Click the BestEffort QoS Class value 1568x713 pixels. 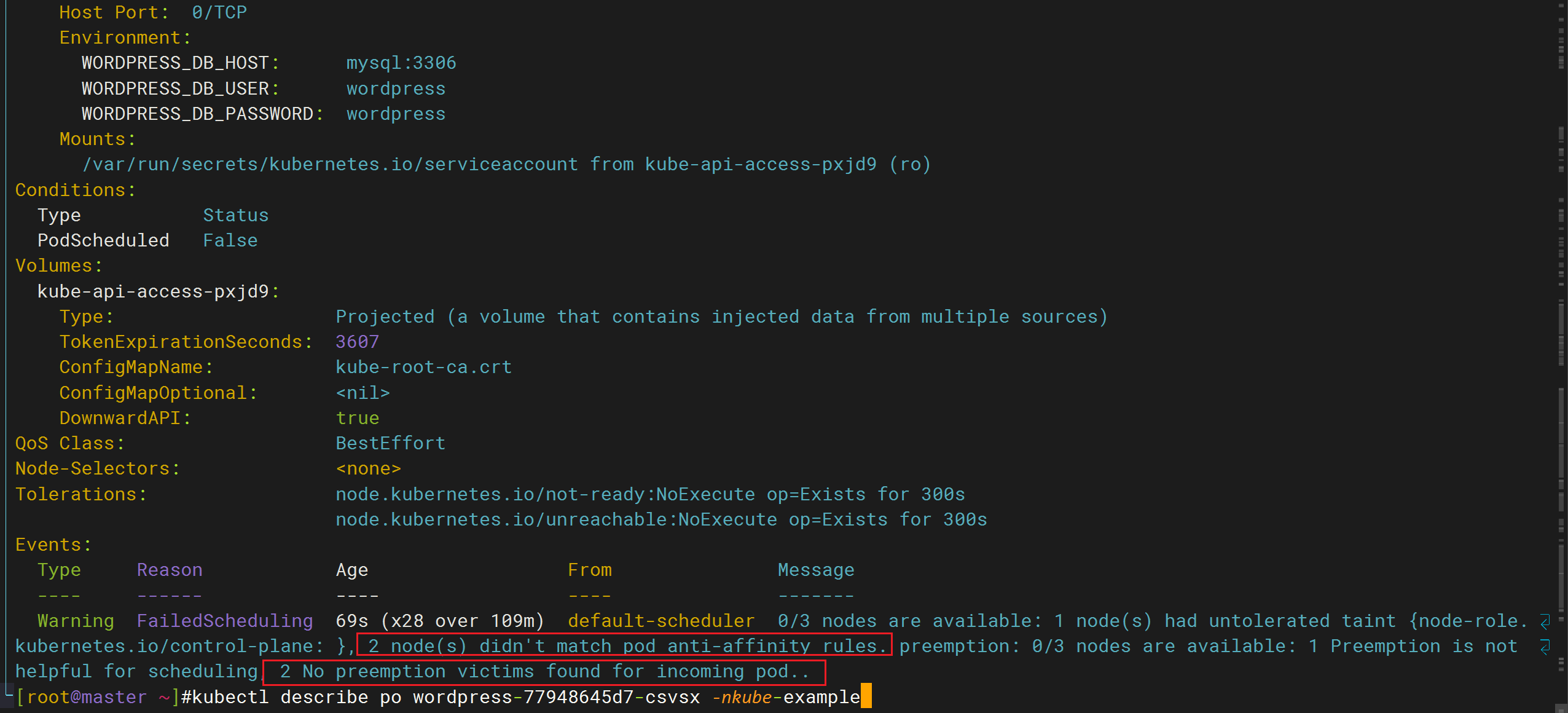pos(391,443)
